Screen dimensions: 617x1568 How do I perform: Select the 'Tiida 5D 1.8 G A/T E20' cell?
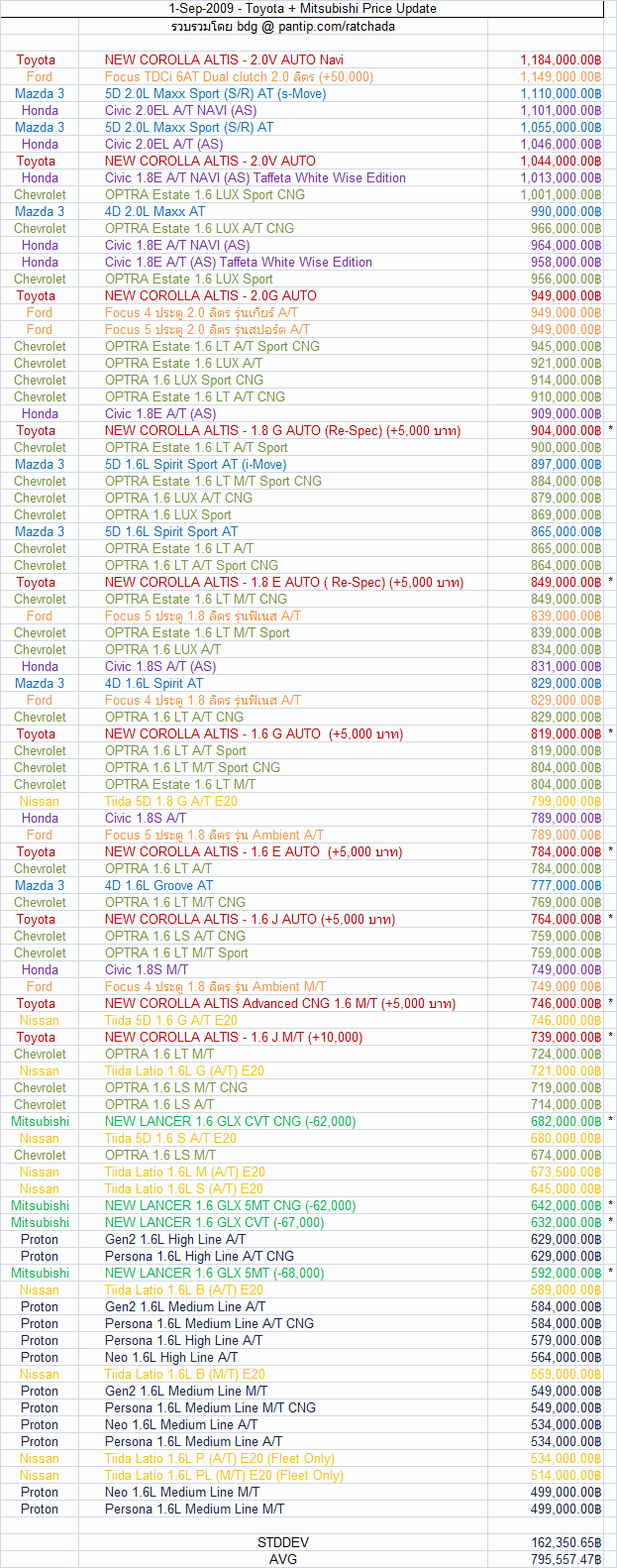(x=171, y=802)
